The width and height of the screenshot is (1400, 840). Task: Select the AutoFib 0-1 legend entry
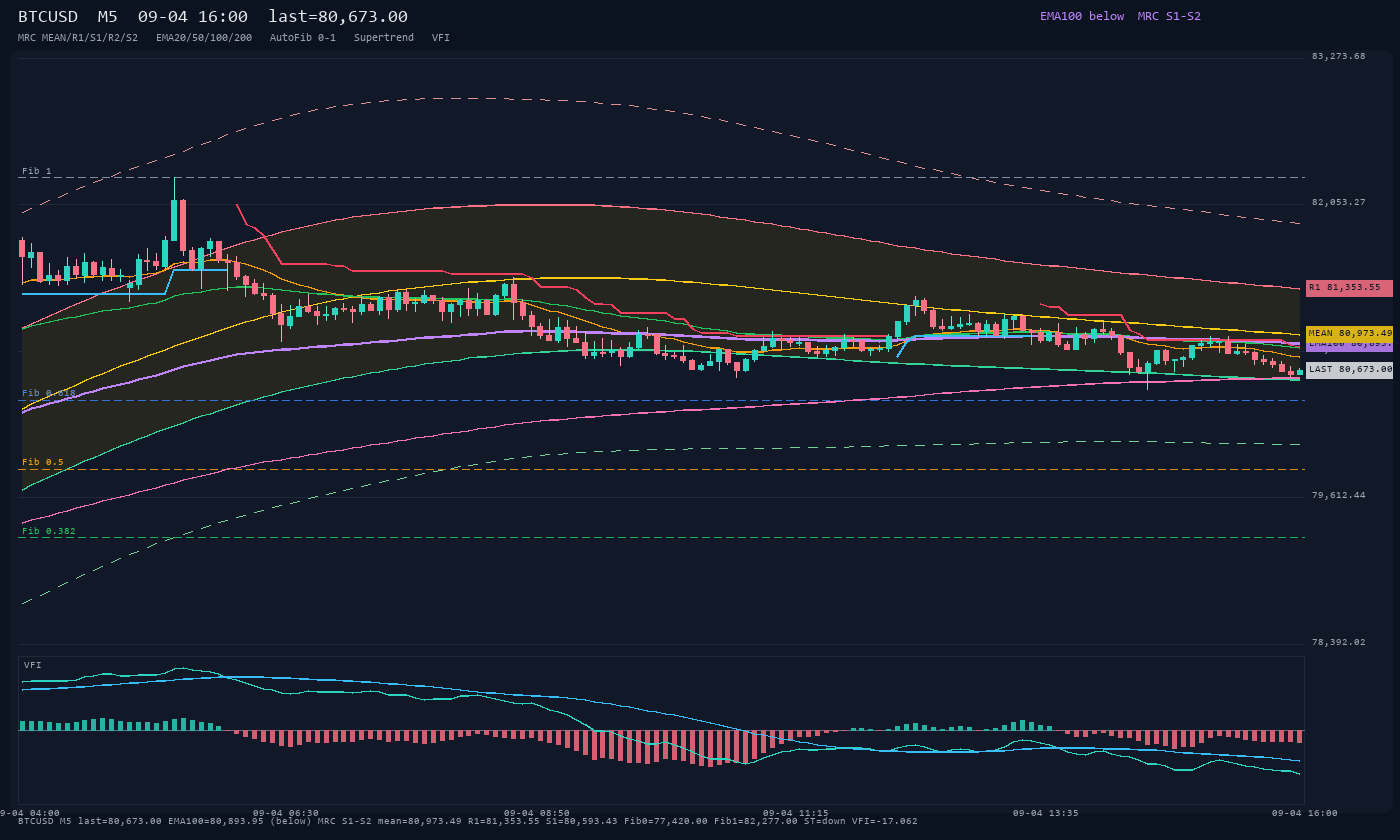[x=303, y=37]
